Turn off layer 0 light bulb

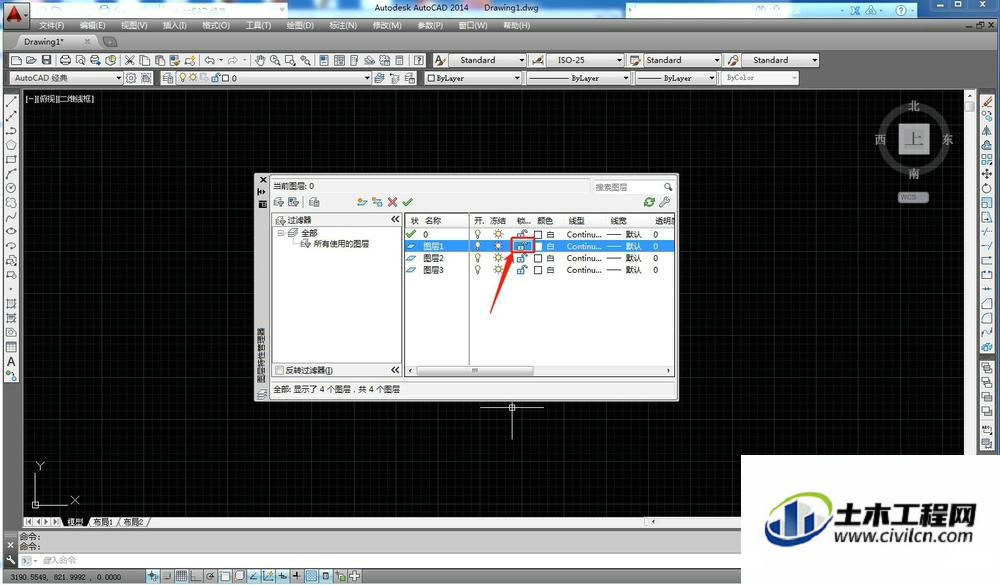pos(478,234)
